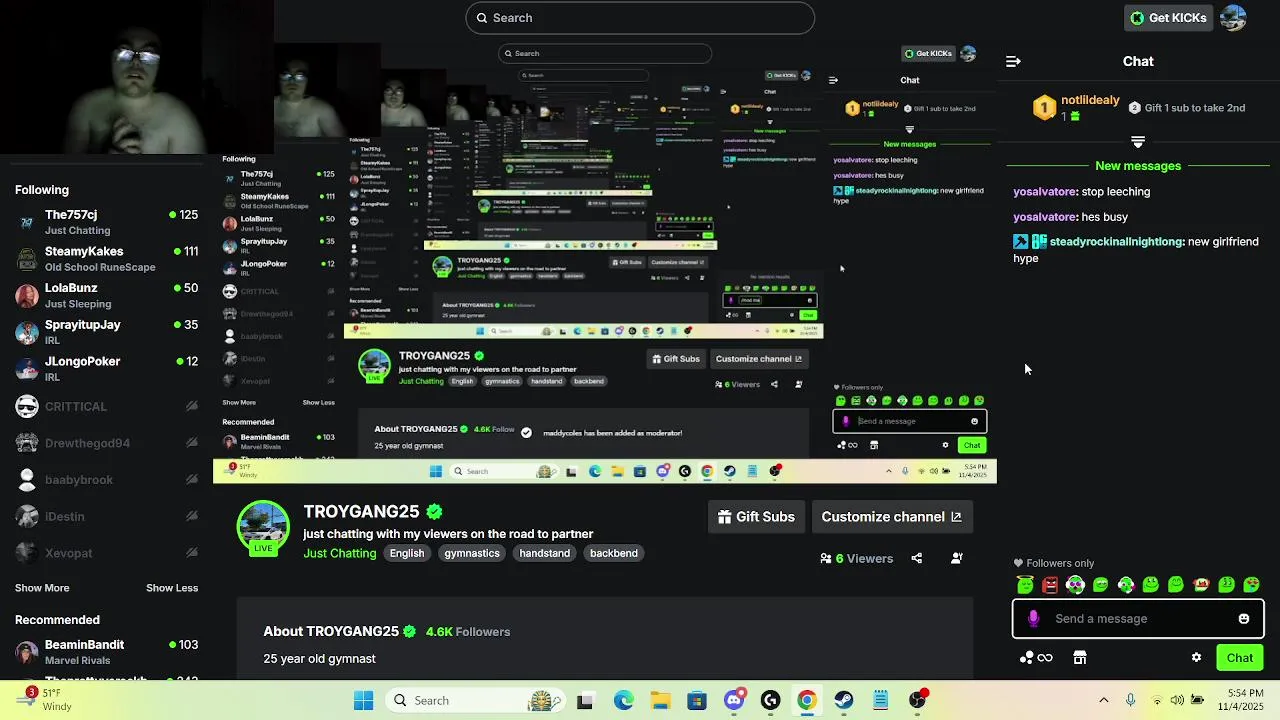1280x720 pixels.
Task: Open JLongoPoker channel in Following list
Action: (x=106, y=368)
